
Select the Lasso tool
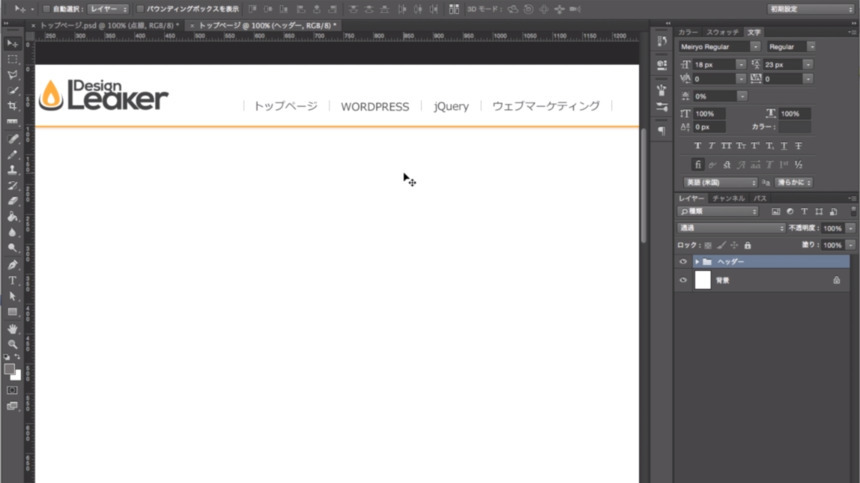tap(12, 75)
